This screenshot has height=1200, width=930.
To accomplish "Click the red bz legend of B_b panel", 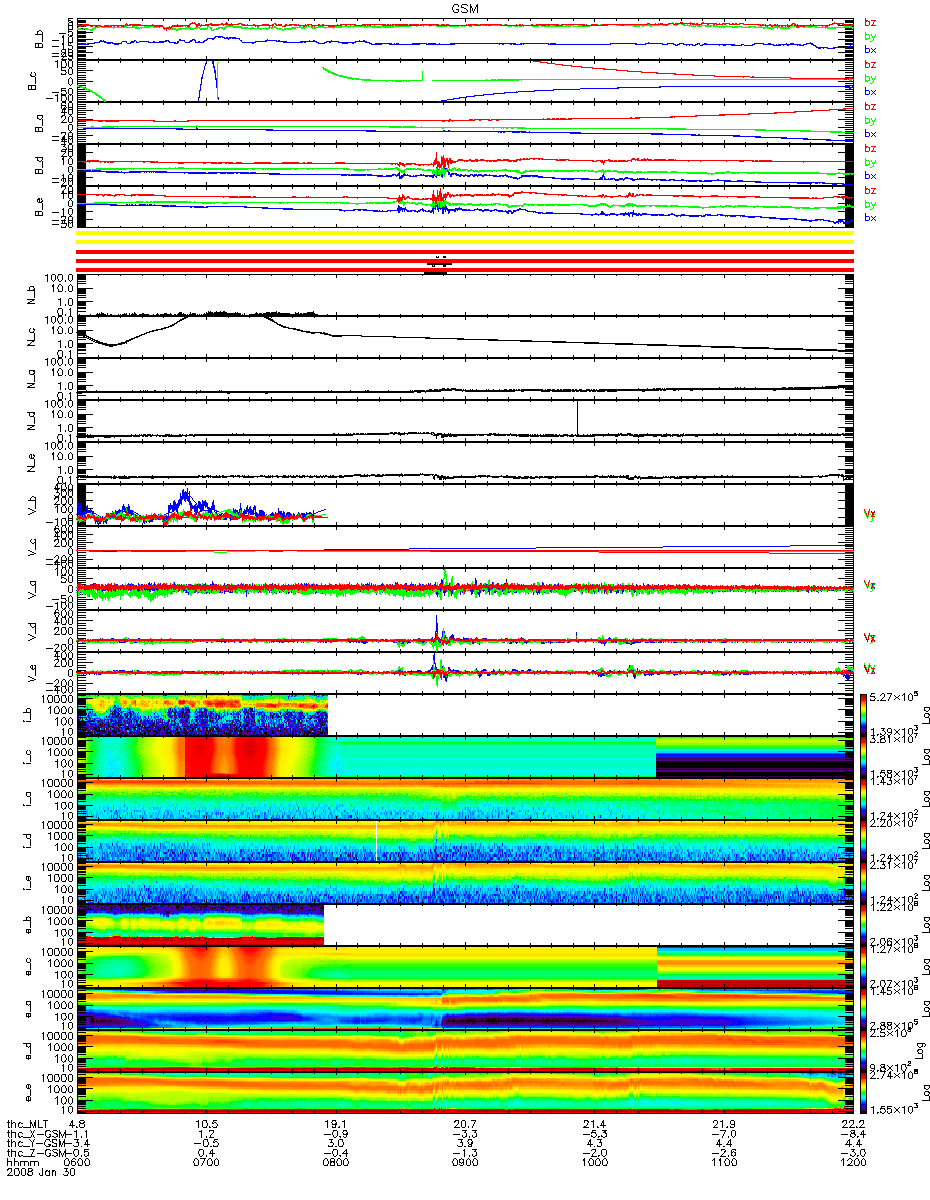I will click(x=870, y=22).
